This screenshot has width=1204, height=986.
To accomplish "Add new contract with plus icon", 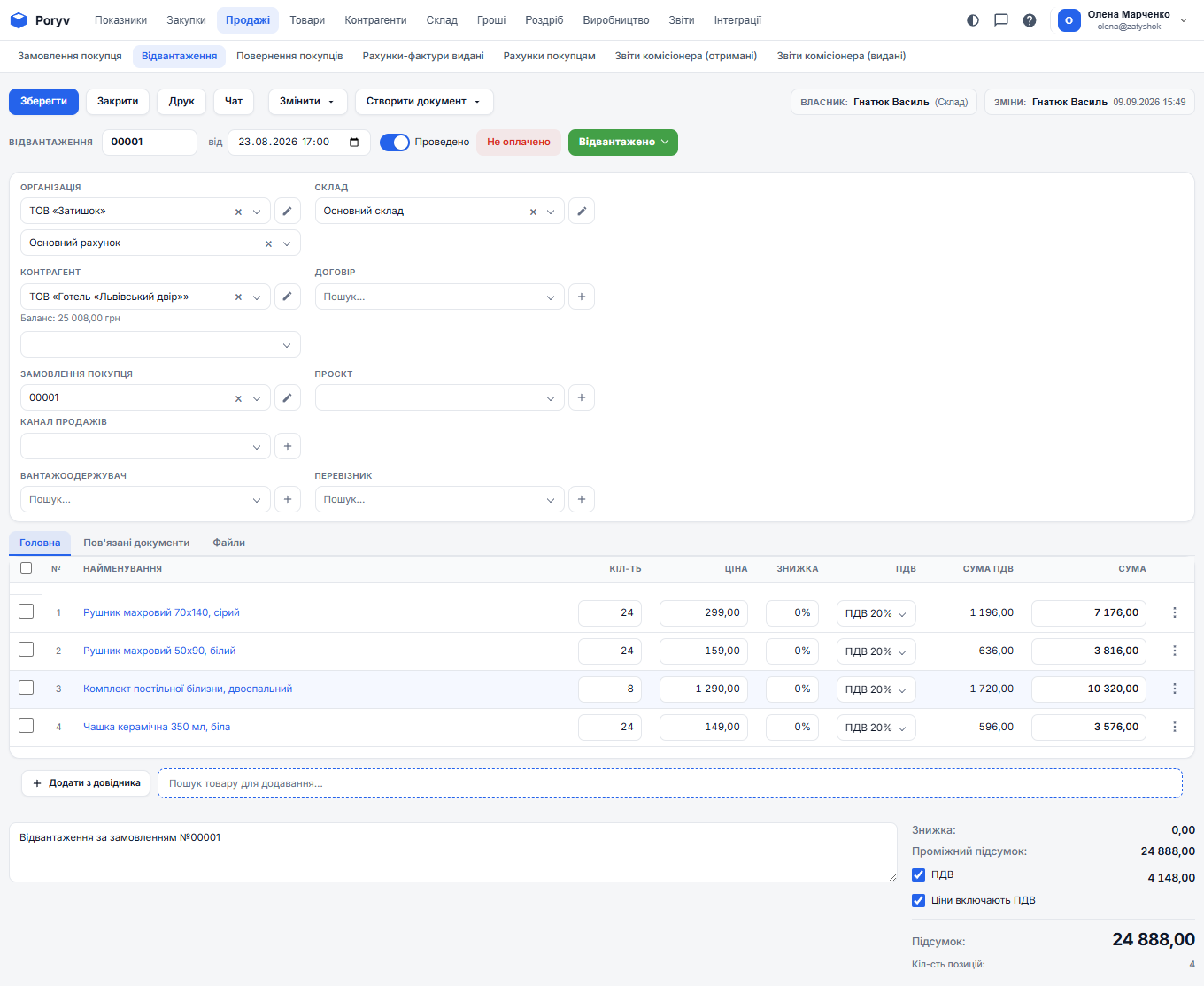I will 582,297.
